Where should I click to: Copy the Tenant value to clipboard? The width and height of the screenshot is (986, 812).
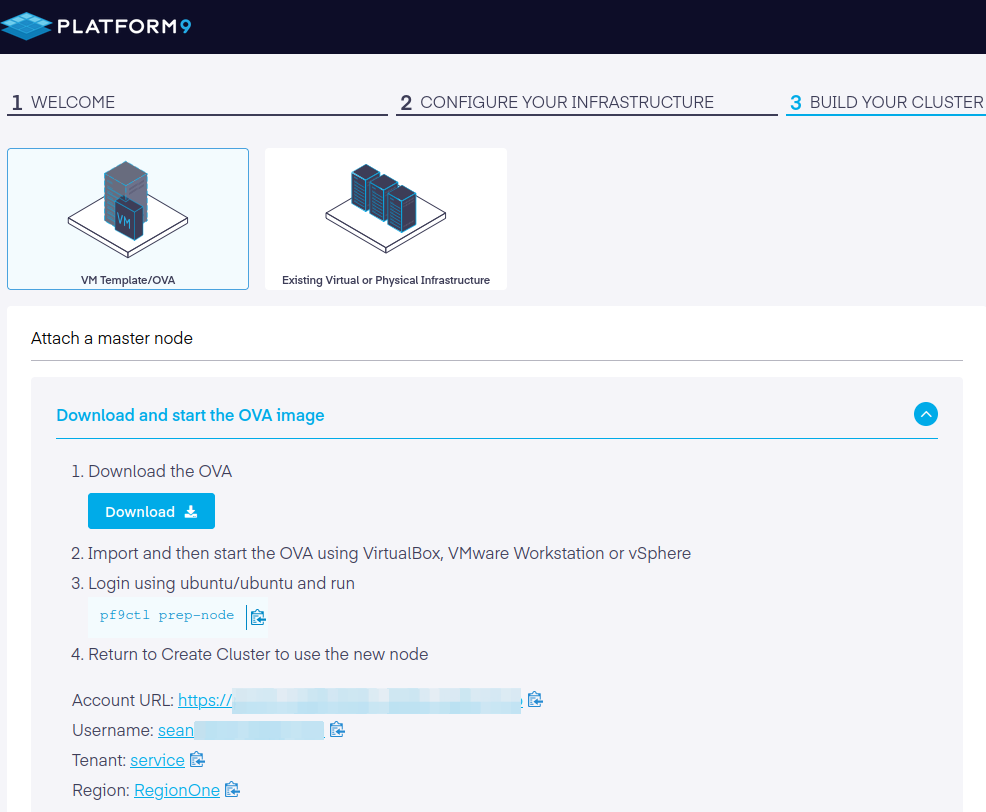point(197,760)
